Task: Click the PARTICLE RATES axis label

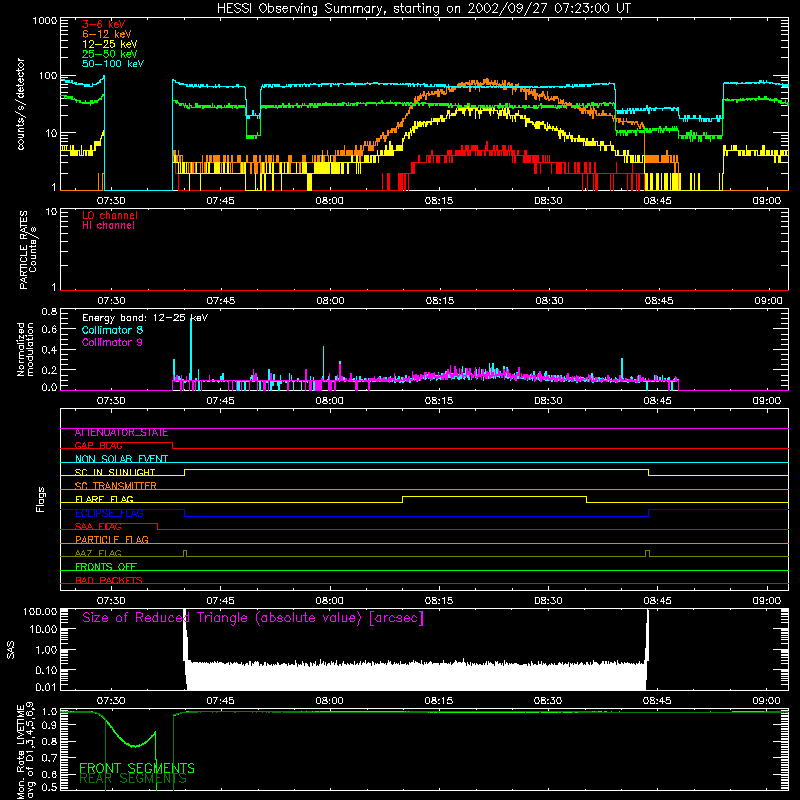Action: point(28,250)
